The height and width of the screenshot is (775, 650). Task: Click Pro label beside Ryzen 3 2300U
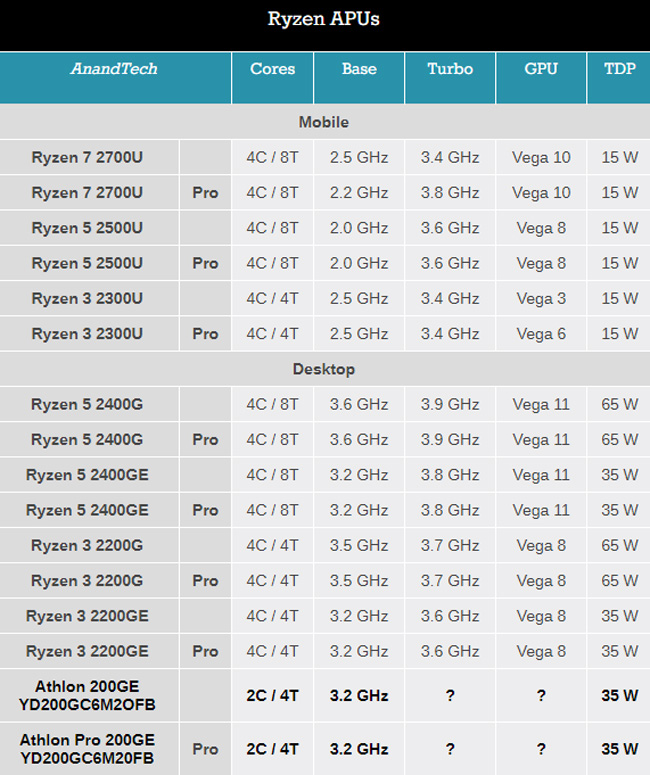(x=205, y=333)
